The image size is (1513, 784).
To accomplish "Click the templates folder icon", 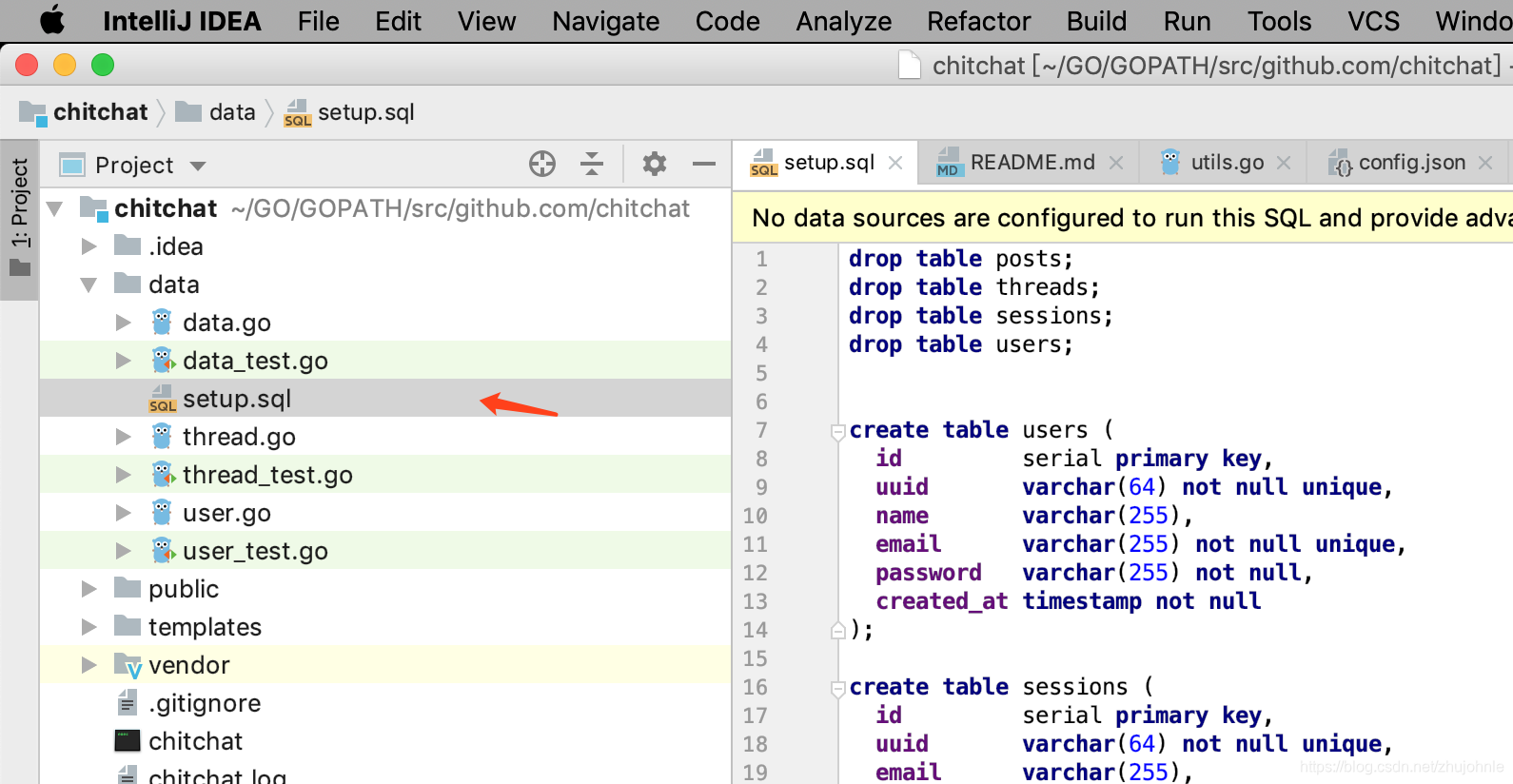I will tap(128, 626).
